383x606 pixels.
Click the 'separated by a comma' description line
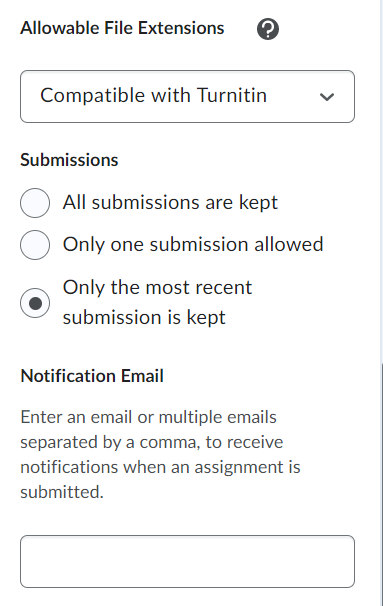(x=151, y=442)
